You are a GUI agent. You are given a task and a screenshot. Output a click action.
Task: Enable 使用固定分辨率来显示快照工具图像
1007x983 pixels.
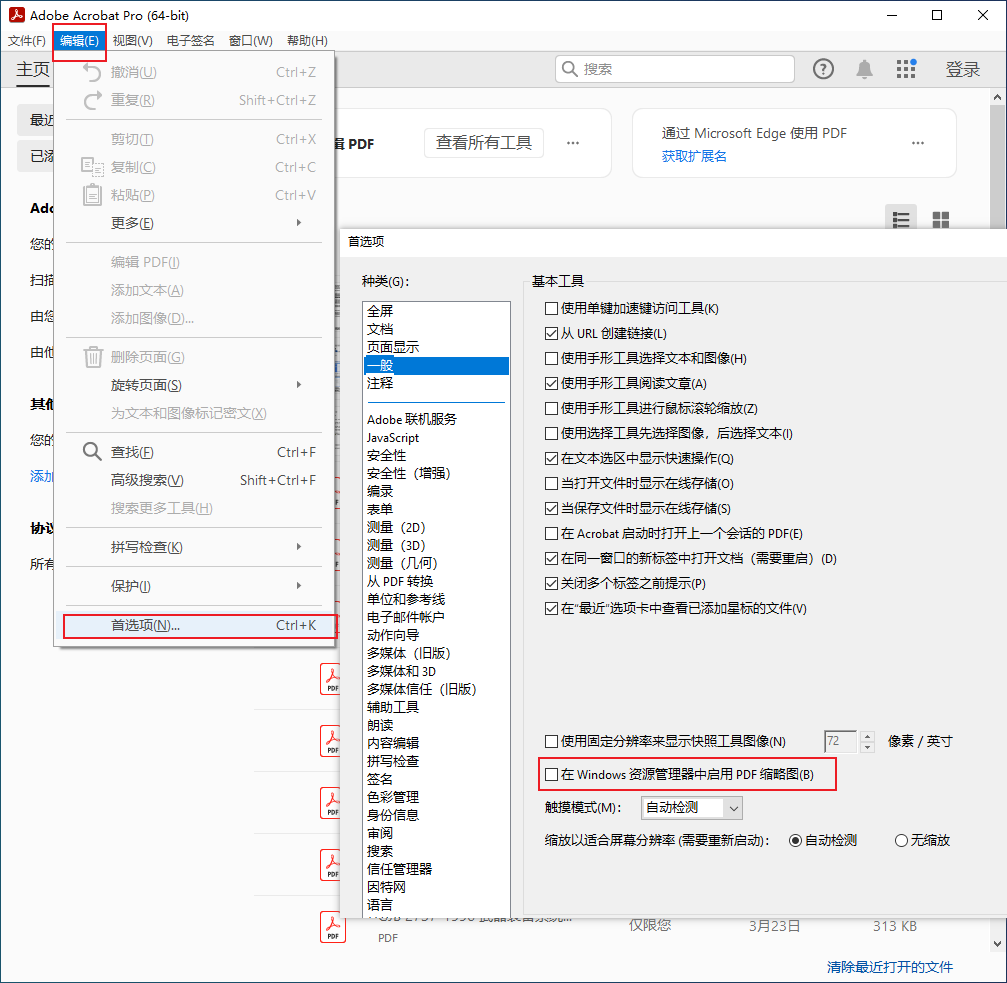pos(550,742)
